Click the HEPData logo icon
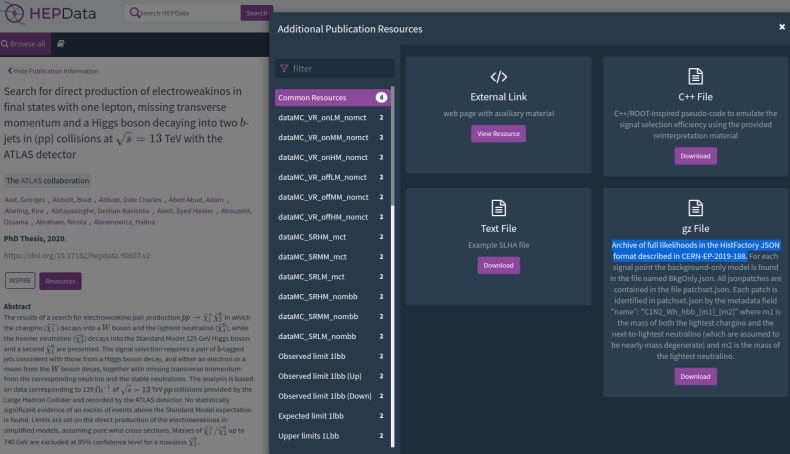 (15, 15)
